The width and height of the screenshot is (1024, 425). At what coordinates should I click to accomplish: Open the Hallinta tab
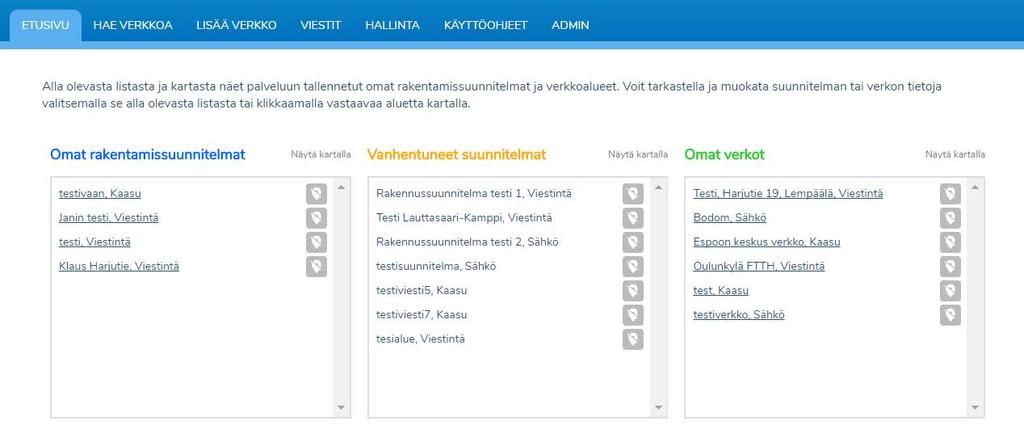[392, 25]
